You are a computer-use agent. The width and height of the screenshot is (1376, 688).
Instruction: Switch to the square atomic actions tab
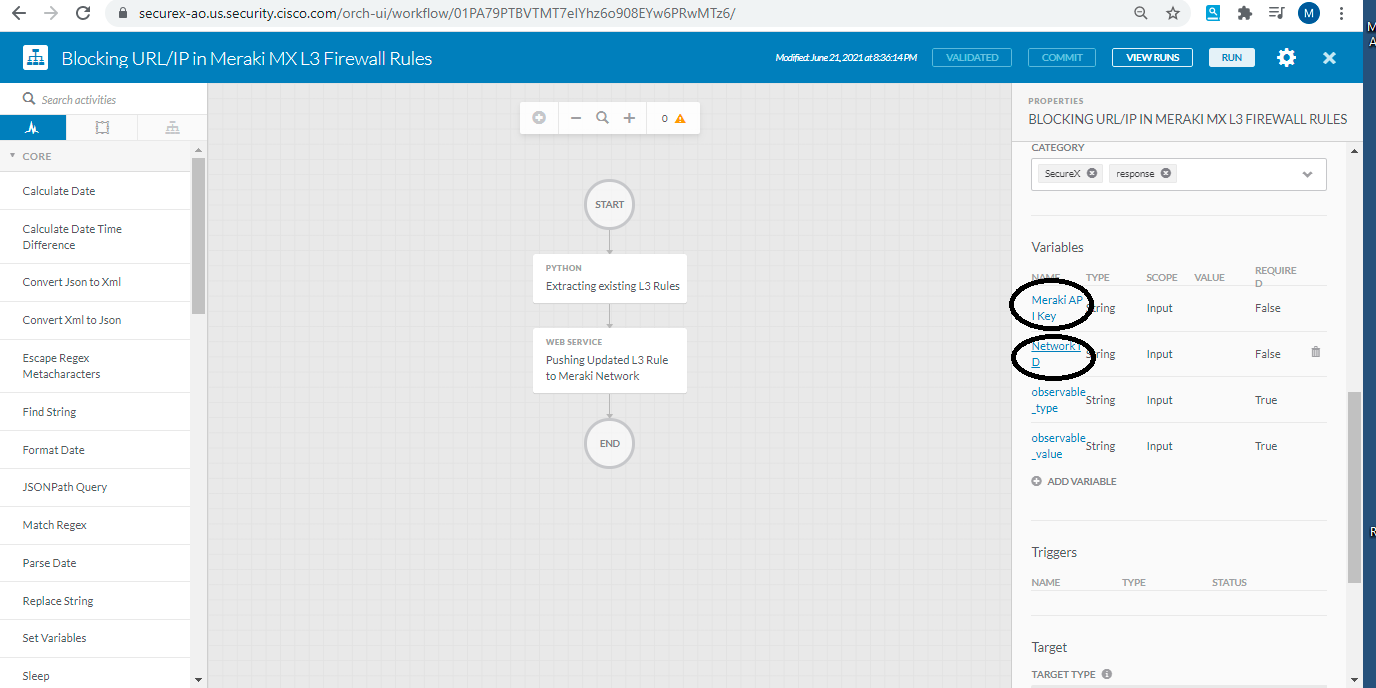(x=102, y=128)
